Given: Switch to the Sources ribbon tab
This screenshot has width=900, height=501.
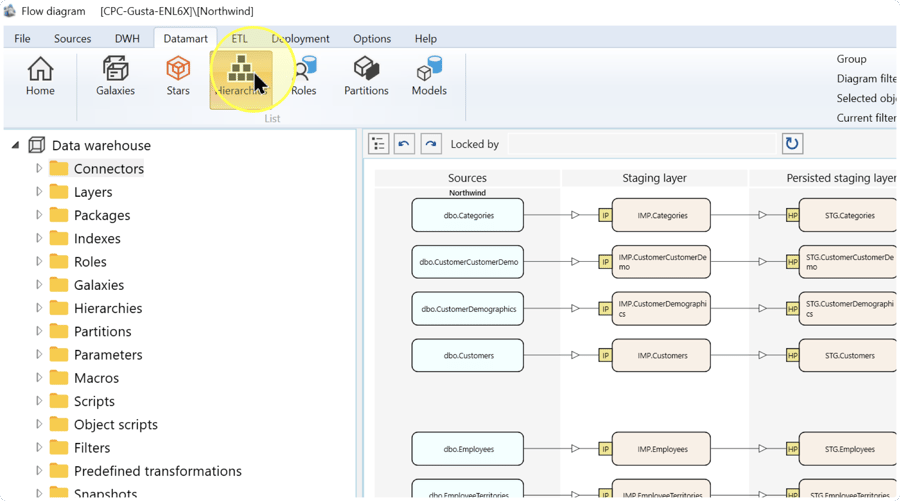Looking at the screenshot, I should [72, 38].
